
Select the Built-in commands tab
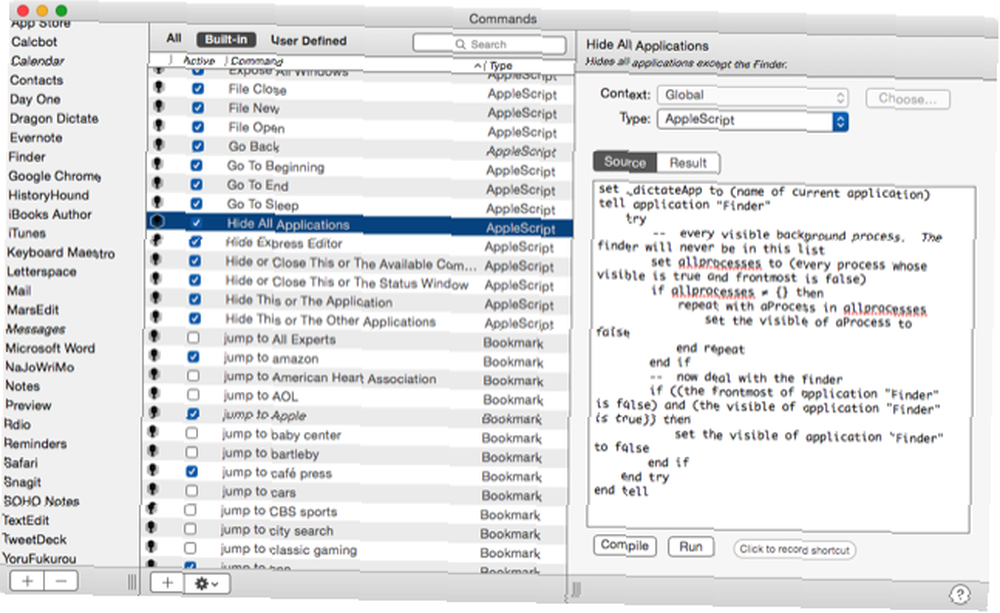tap(226, 40)
